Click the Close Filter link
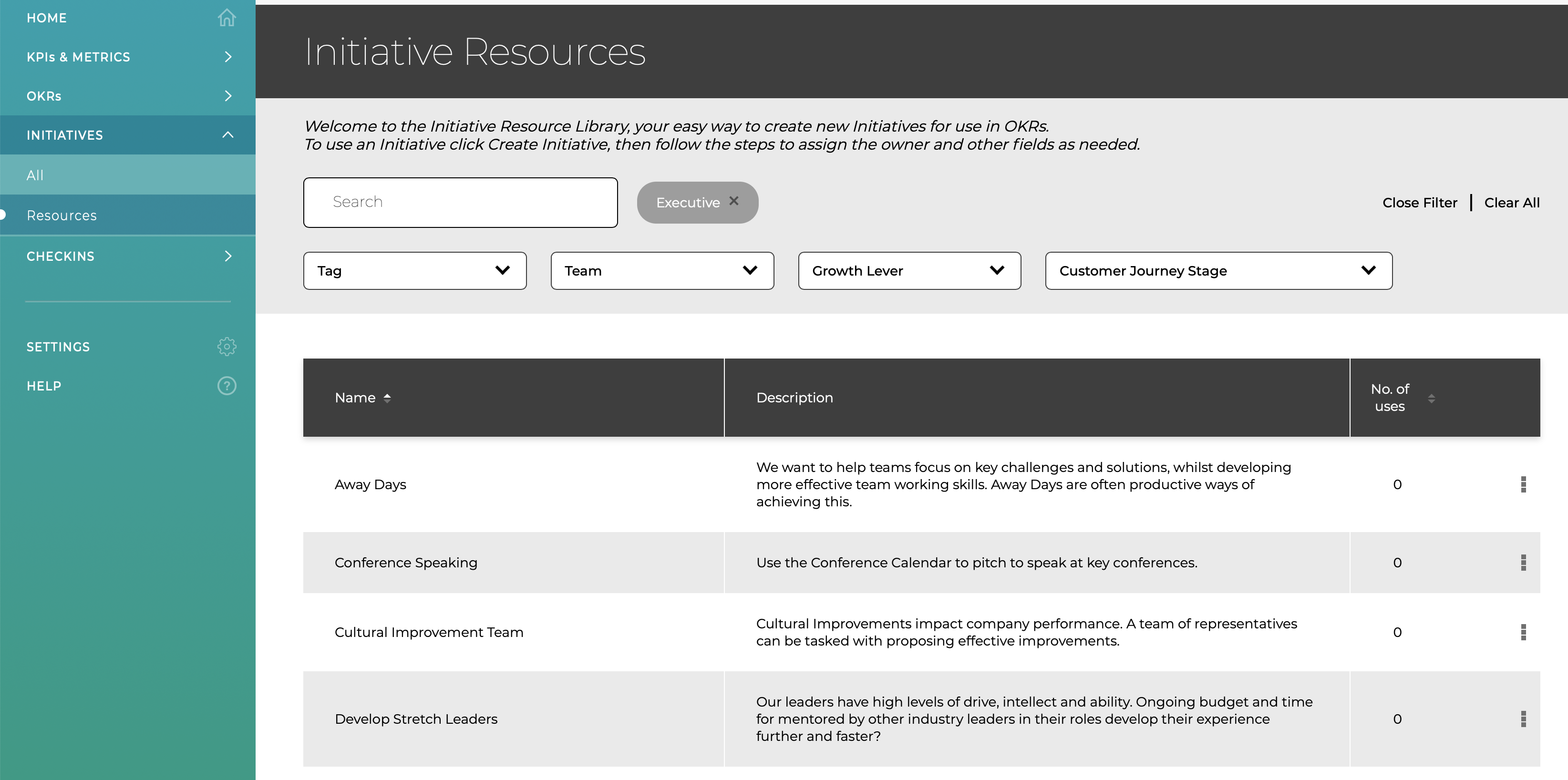Screen dimensions: 1568x780 point(1420,203)
